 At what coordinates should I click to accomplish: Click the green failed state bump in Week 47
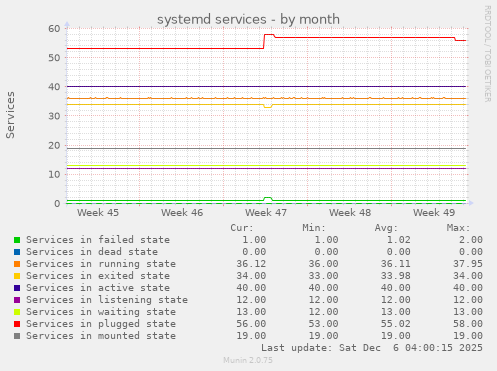point(268,198)
